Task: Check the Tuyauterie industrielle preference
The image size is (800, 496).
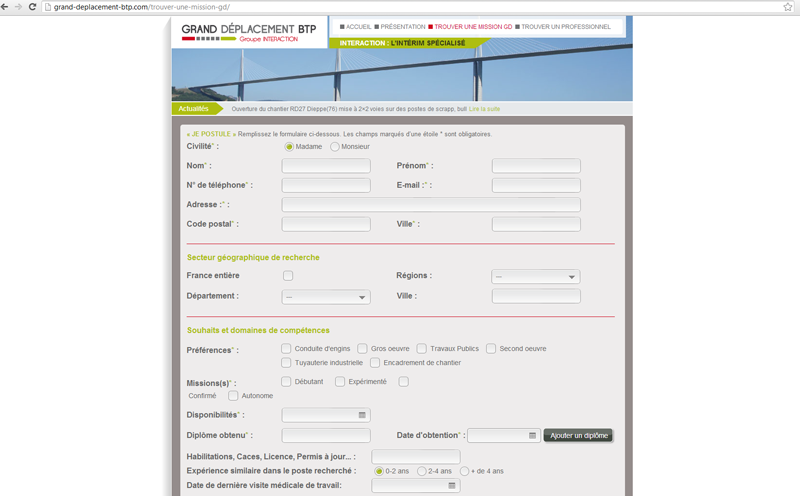Action: tap(286, 363)
